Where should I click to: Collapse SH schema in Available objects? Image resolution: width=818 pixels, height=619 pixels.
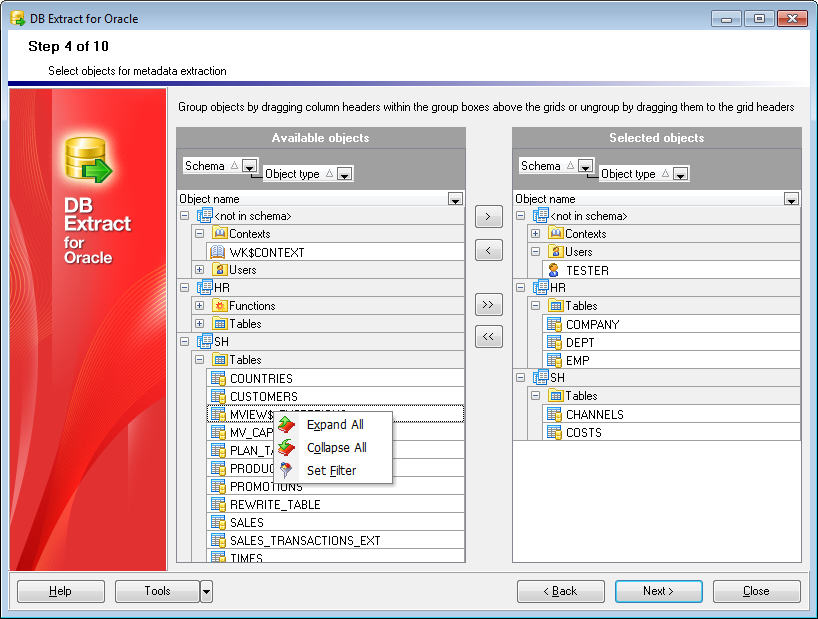point(185,342)
